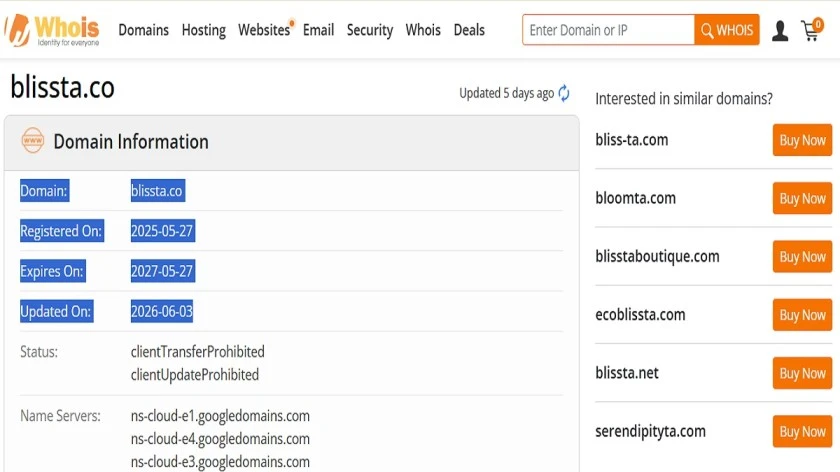Screen dimensions: 840x472
Task: Buy Now for serendipityta.com
Action: pos(802,431)
